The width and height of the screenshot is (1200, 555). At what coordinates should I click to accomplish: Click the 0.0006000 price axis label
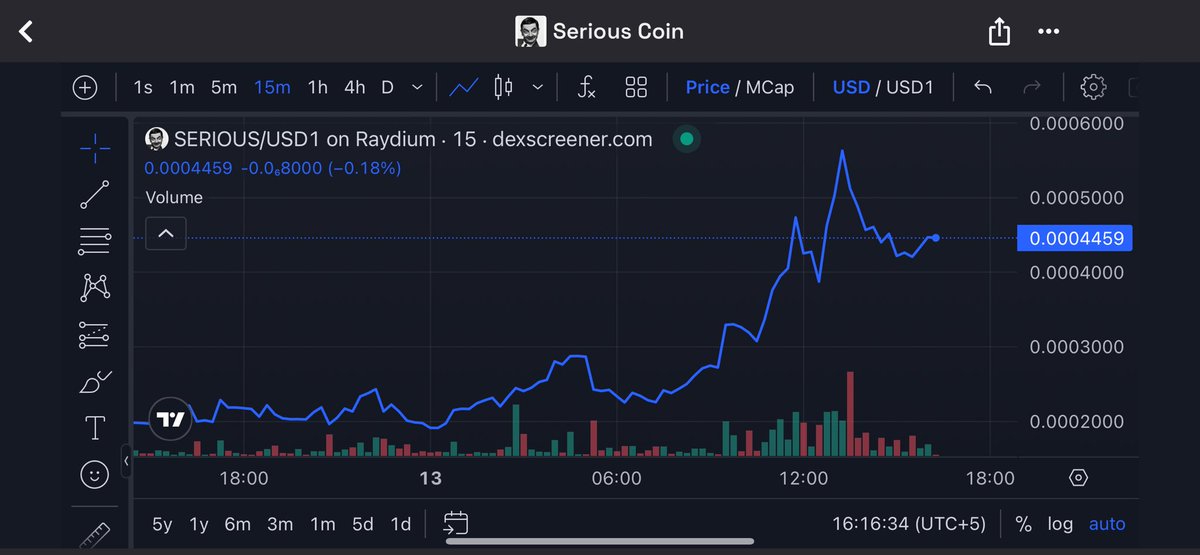pyautogui.click(x=1076, y=123)
